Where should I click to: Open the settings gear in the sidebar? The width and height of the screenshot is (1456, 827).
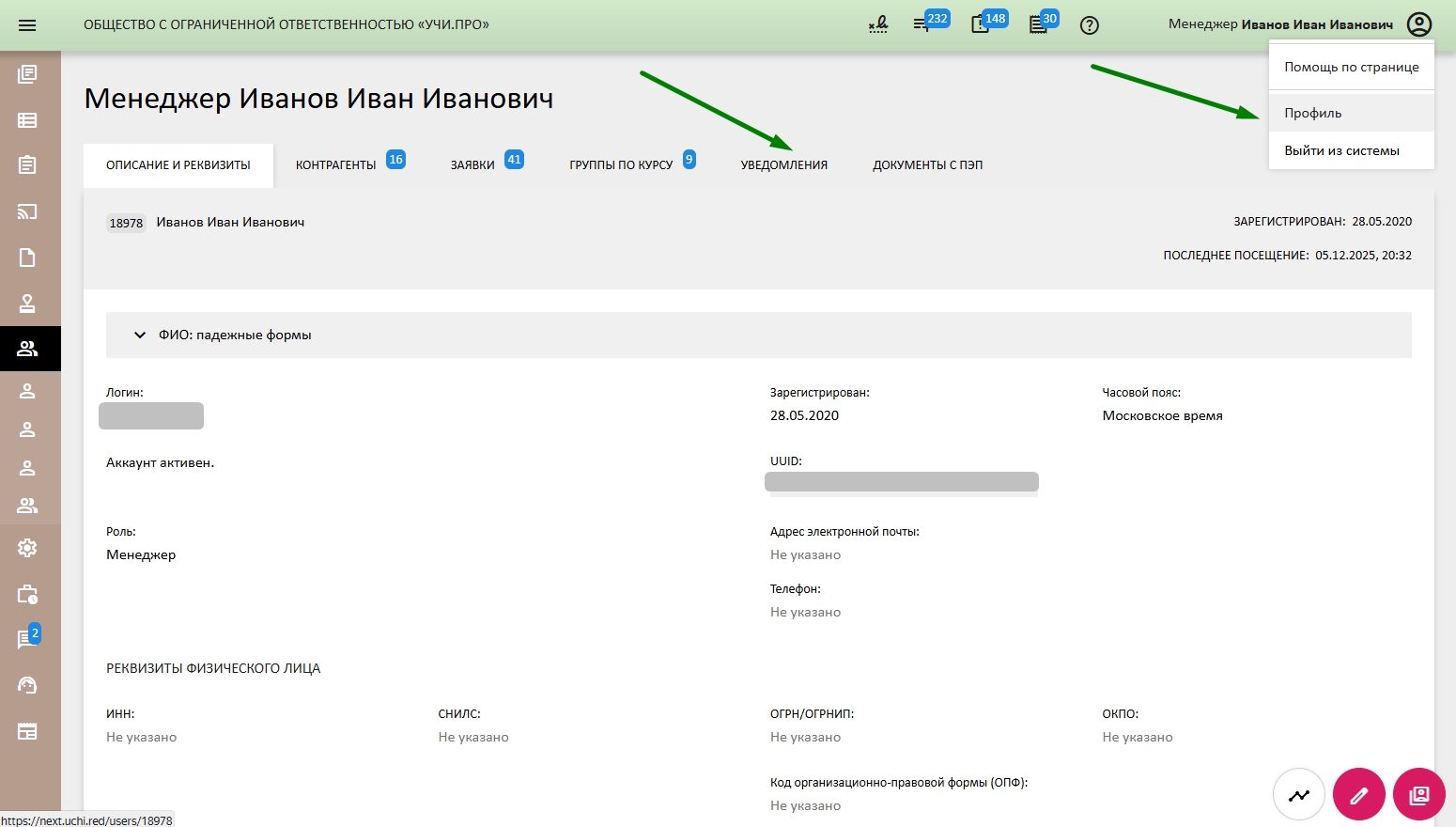tap(27, 548)
